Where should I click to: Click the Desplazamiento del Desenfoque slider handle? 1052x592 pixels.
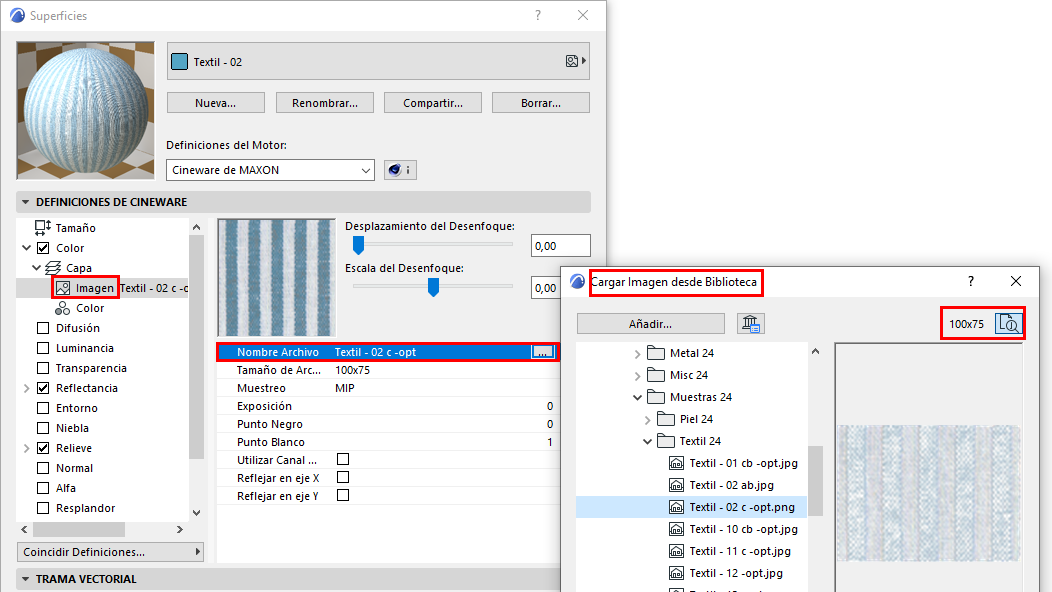coord(358,245)
